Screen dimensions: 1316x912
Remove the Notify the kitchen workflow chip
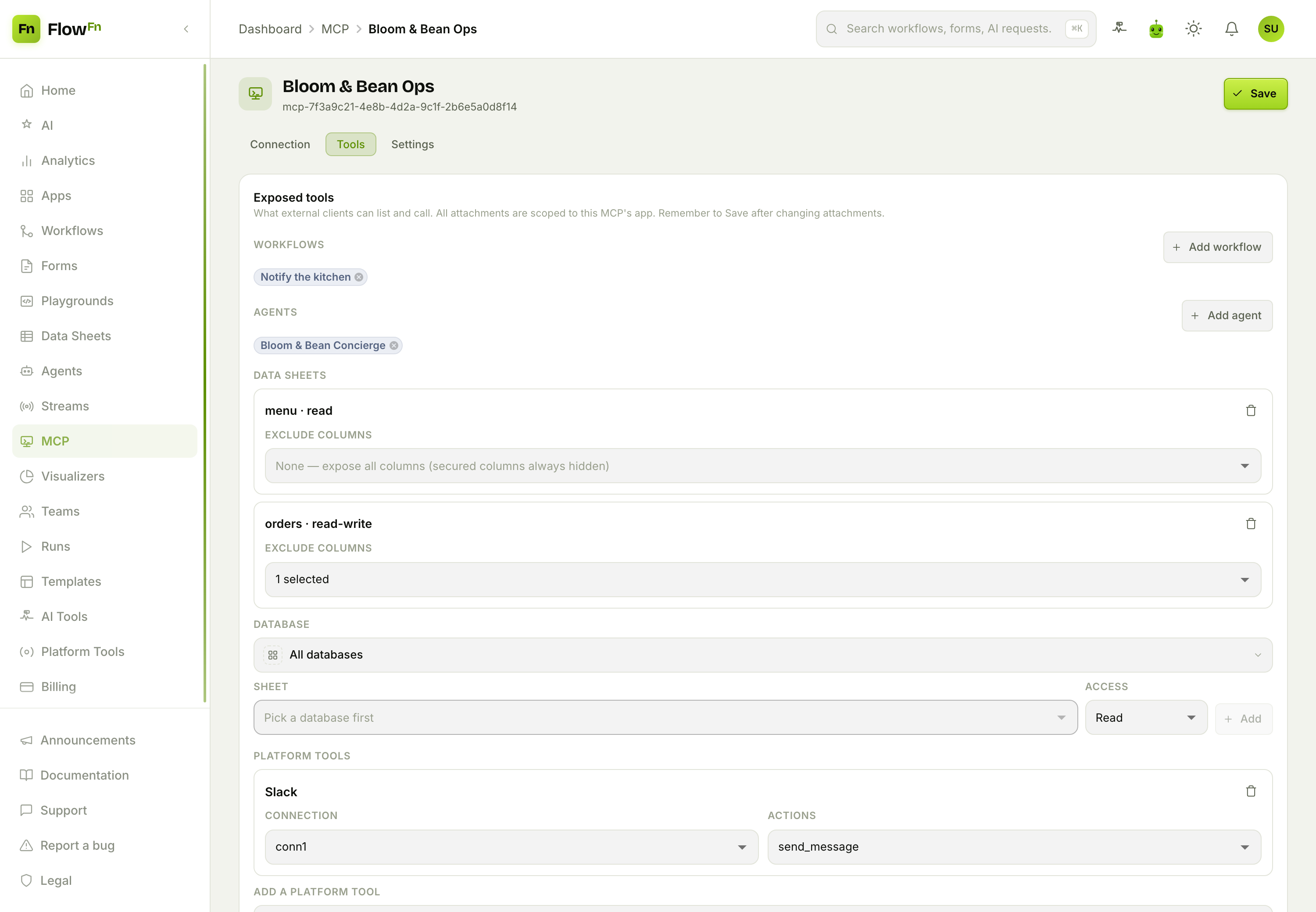tap(358, 277)
